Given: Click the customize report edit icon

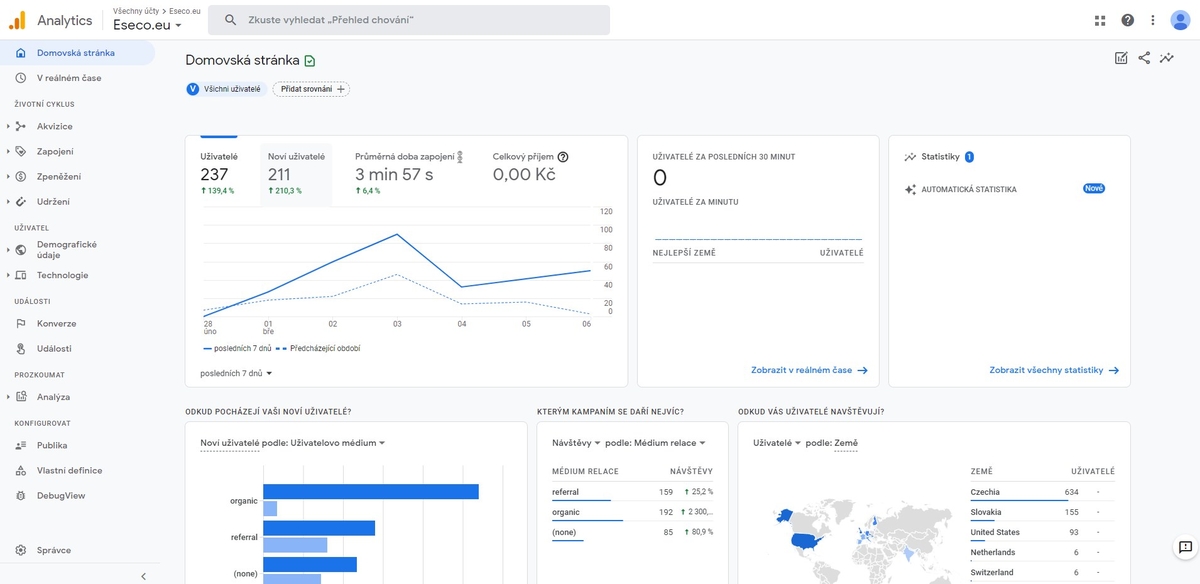Looking at the screenshot, I should click(1121, 58).
